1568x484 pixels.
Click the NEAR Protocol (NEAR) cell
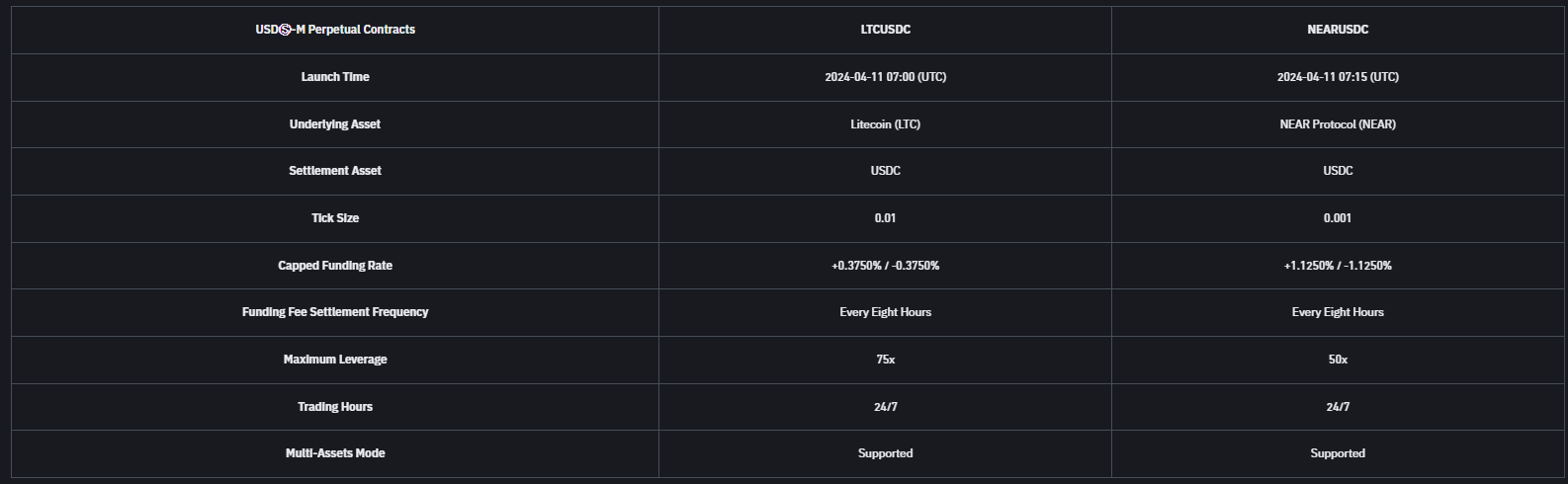tap(1338, 124)
